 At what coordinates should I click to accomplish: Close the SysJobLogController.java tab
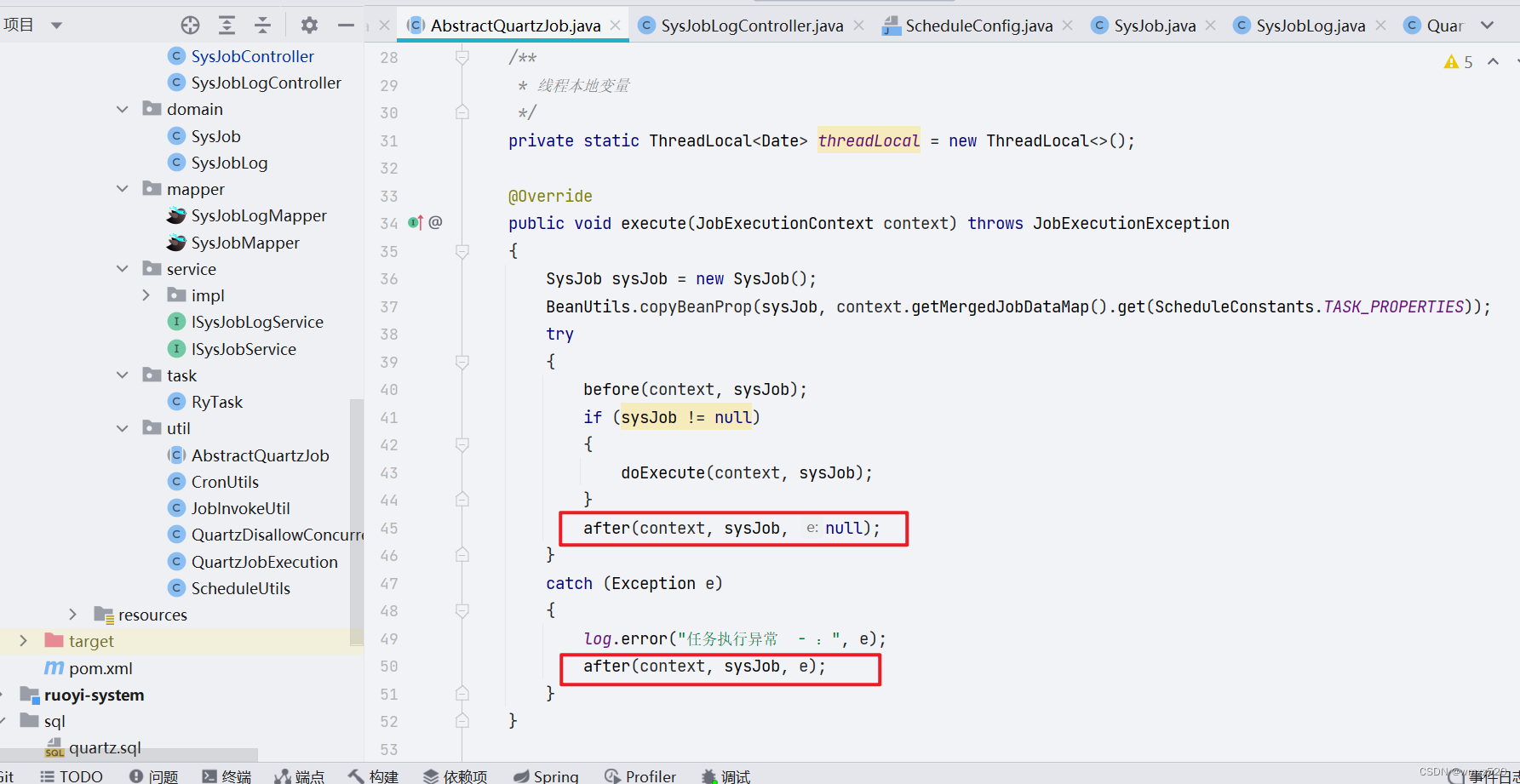pyautogui.click(x=859, y=26)
